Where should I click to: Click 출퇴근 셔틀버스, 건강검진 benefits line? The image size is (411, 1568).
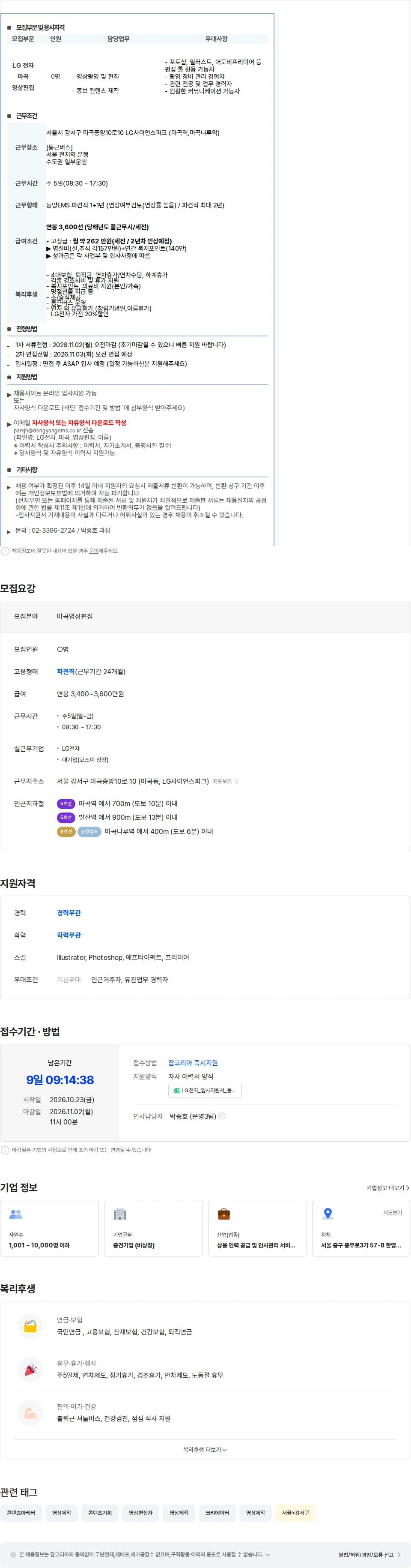point(114,1418)
